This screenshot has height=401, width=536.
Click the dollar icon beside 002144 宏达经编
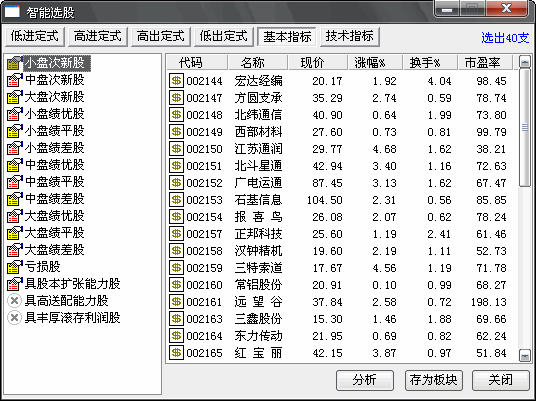point(176,81)
